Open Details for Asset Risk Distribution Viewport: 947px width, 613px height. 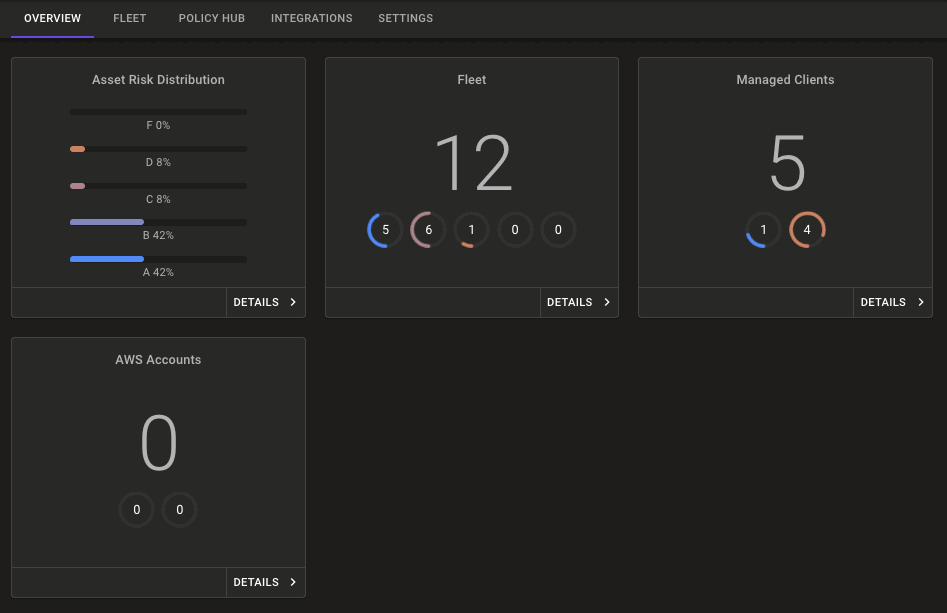[265, 302]
